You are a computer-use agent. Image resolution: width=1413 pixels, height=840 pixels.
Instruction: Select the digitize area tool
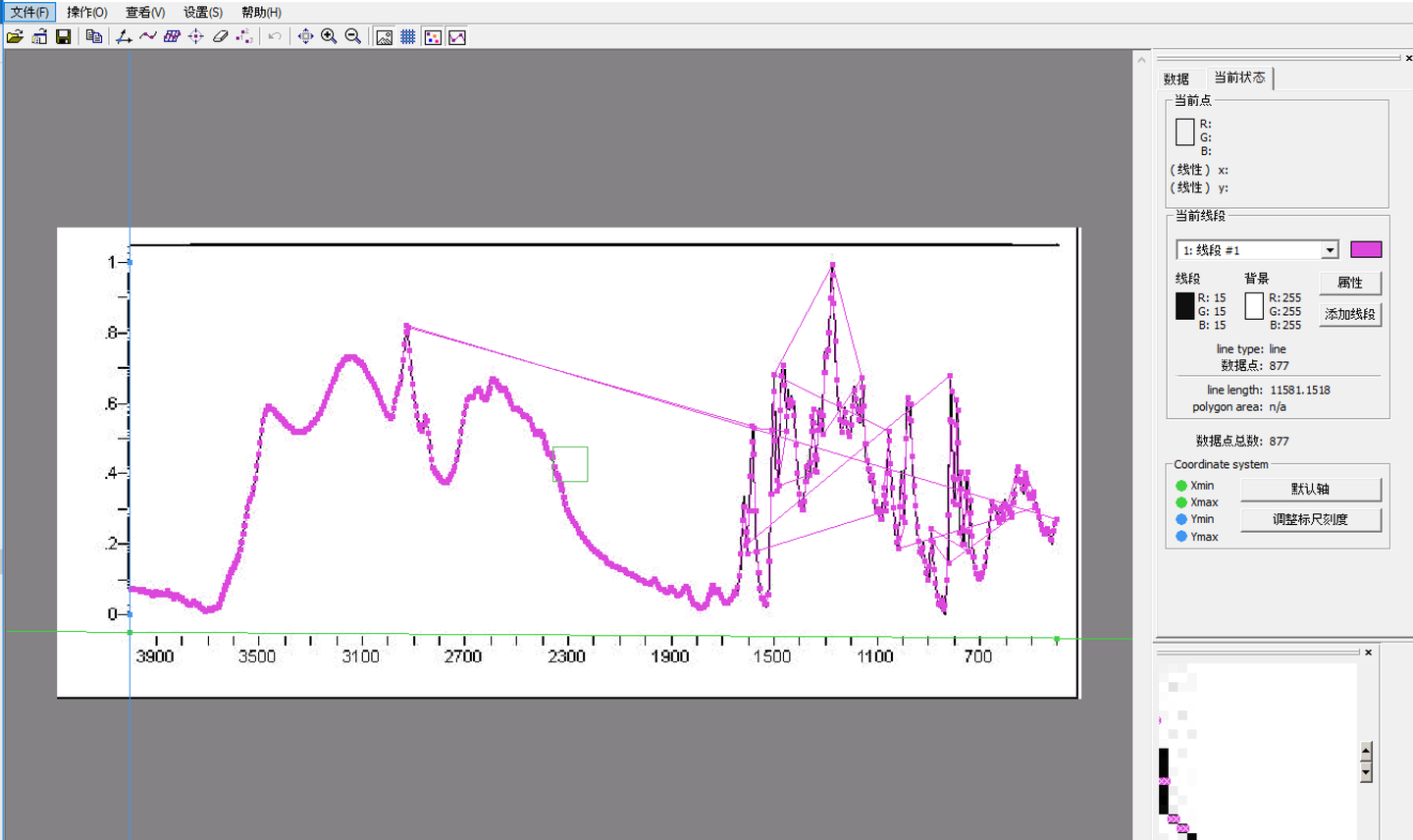coord(172,37)
